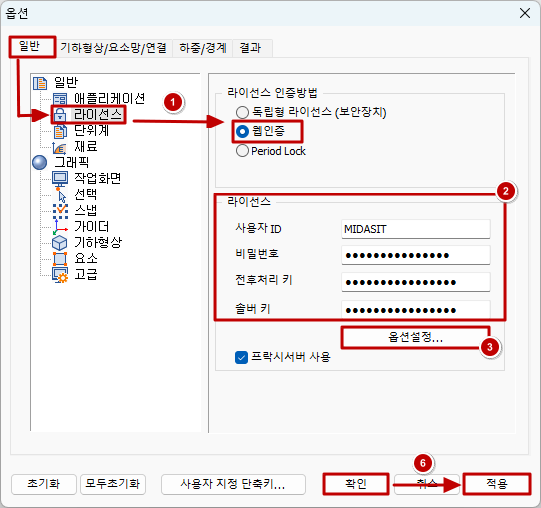541x508 pixels.
Task: Open 사용자 지정 단축키 dialog
Action: pos(233,484)
